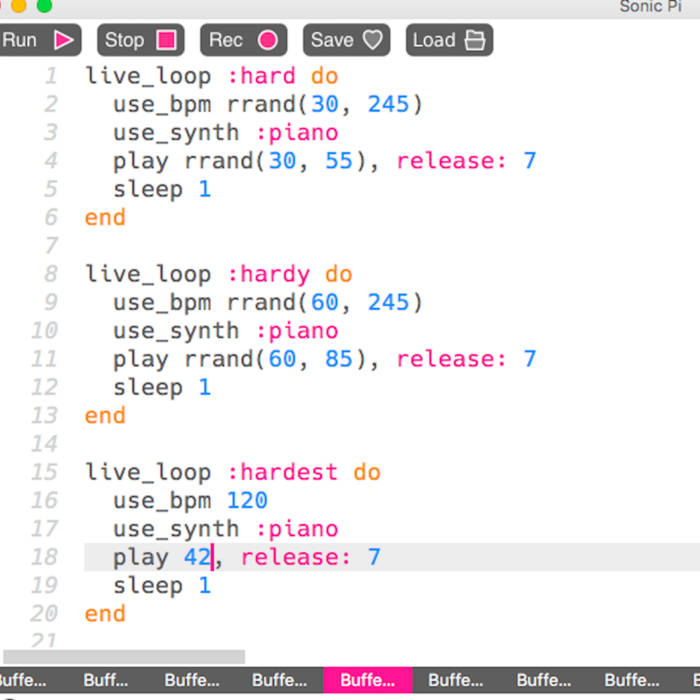Click the green window zoom button
Image resolution: width=700 pixels, height=700 pixels.
point(44,6)
